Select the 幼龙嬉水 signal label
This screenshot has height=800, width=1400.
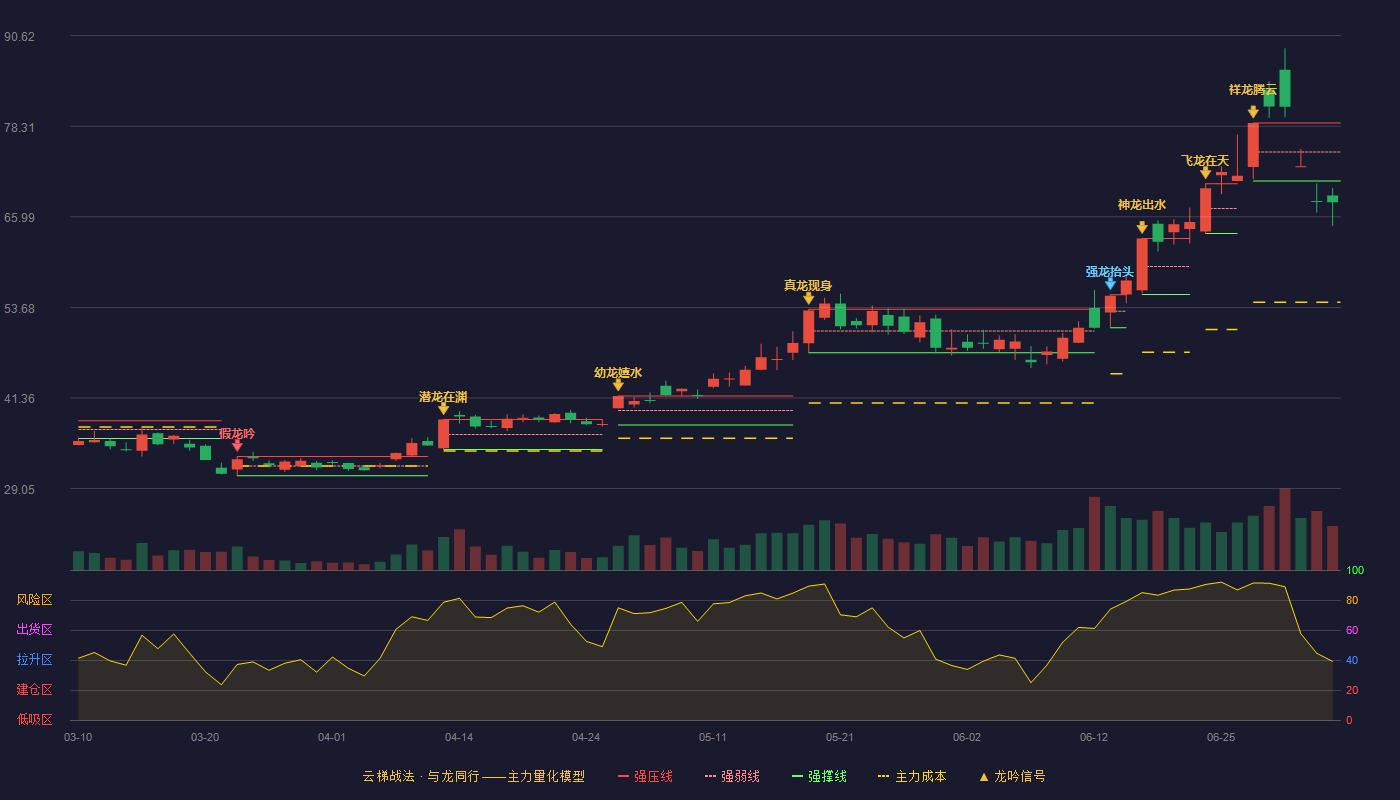pyautogui.click(x=618, y=373)
